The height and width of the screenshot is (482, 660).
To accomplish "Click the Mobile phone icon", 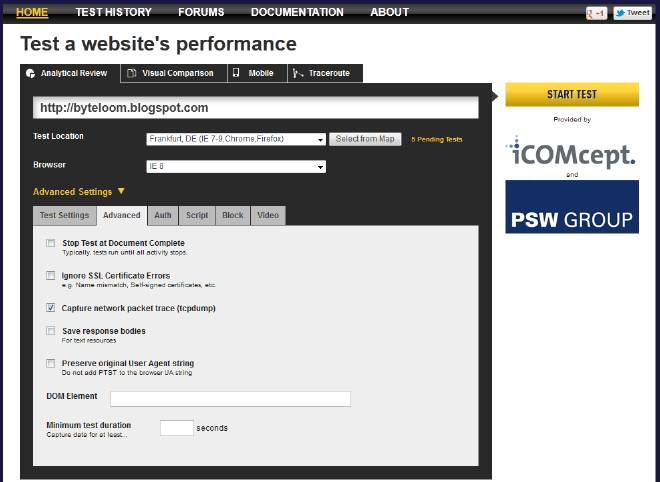I will coord(236,73).
